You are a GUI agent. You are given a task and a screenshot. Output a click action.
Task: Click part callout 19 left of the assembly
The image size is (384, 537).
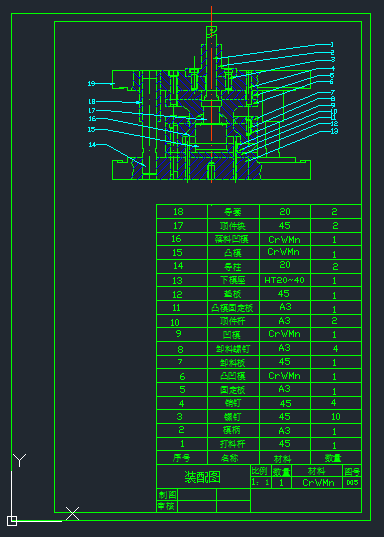(91, 84)
